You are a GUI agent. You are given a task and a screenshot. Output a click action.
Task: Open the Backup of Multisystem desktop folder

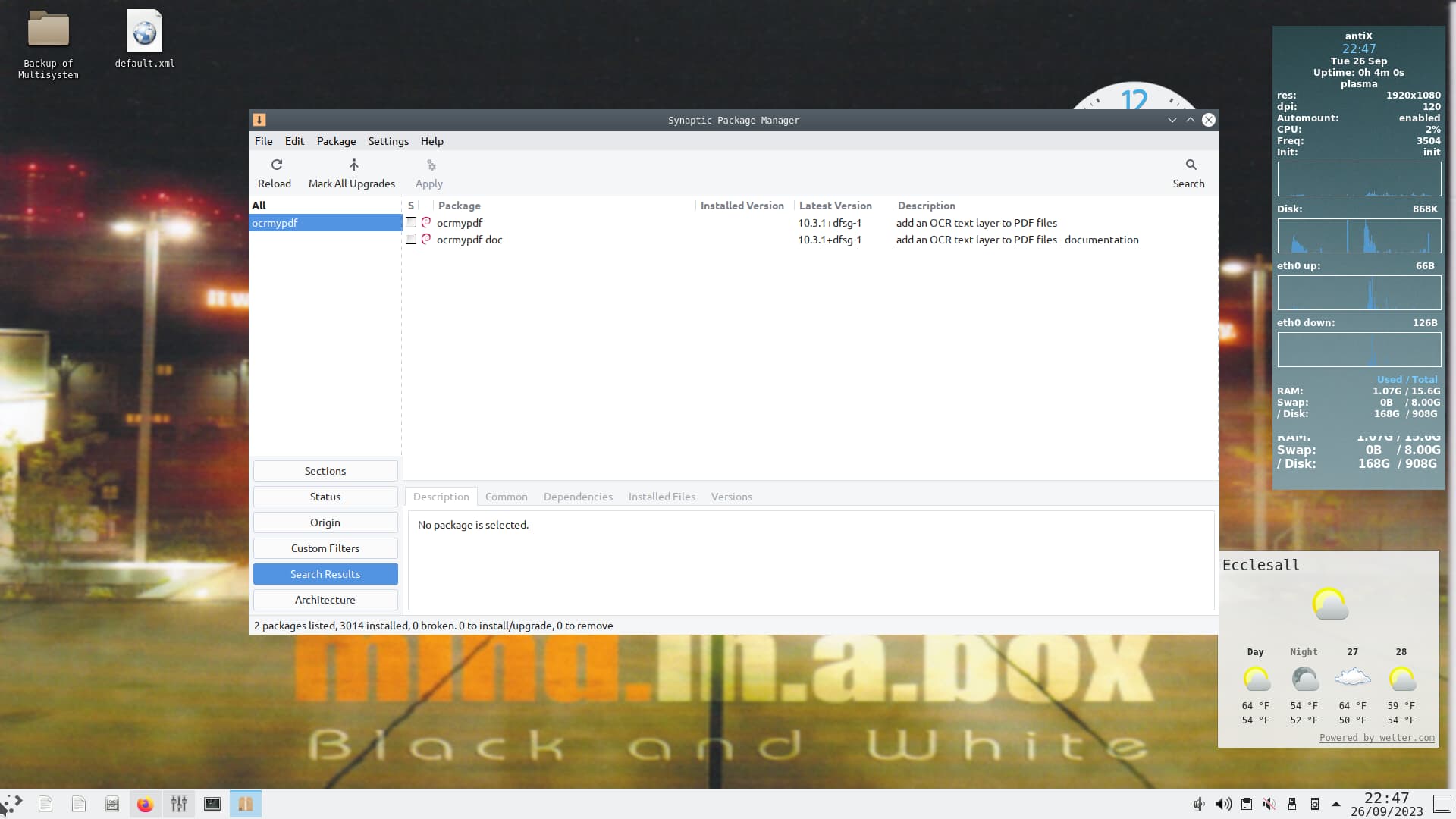pos(49,44)
